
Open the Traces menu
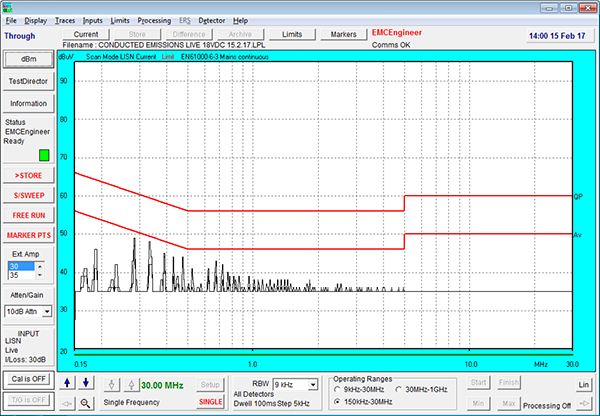click(x=65, y=20)
